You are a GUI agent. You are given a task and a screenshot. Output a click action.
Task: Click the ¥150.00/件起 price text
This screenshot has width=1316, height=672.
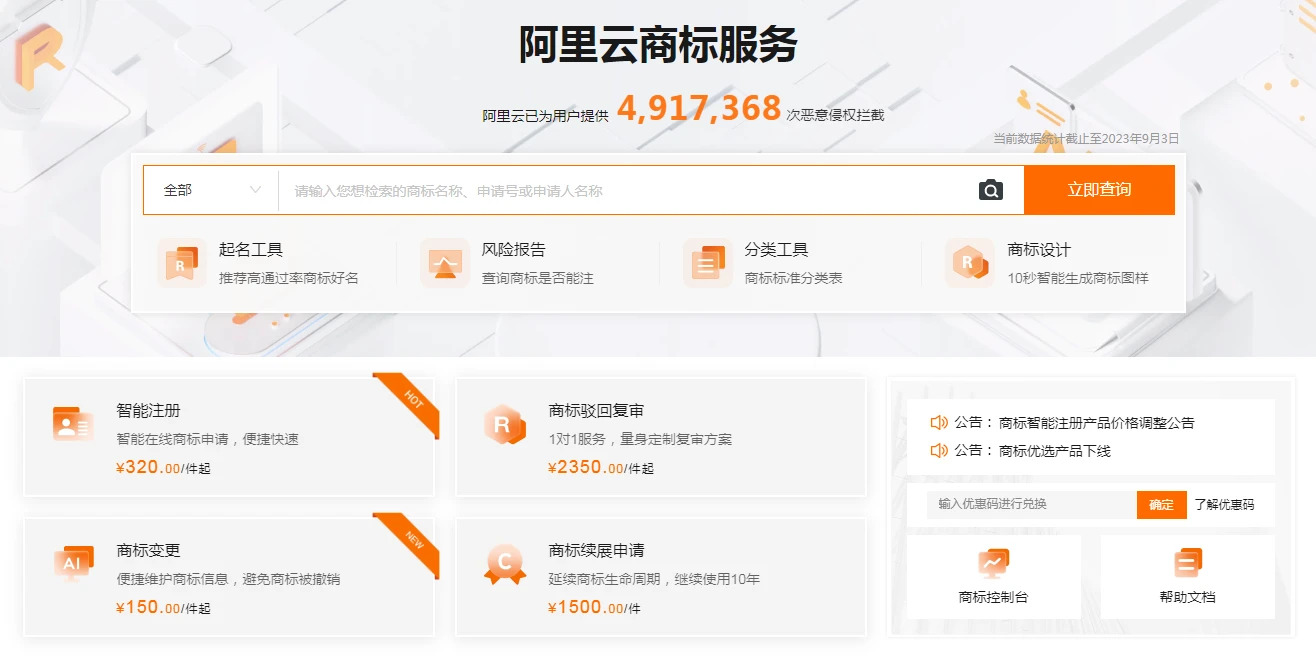[163, 607]
